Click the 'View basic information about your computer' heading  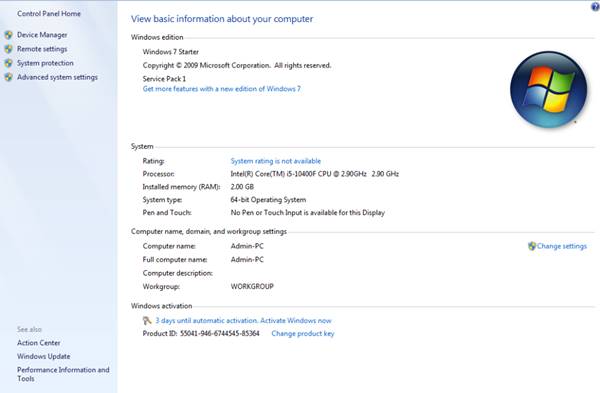coord(222,19)
